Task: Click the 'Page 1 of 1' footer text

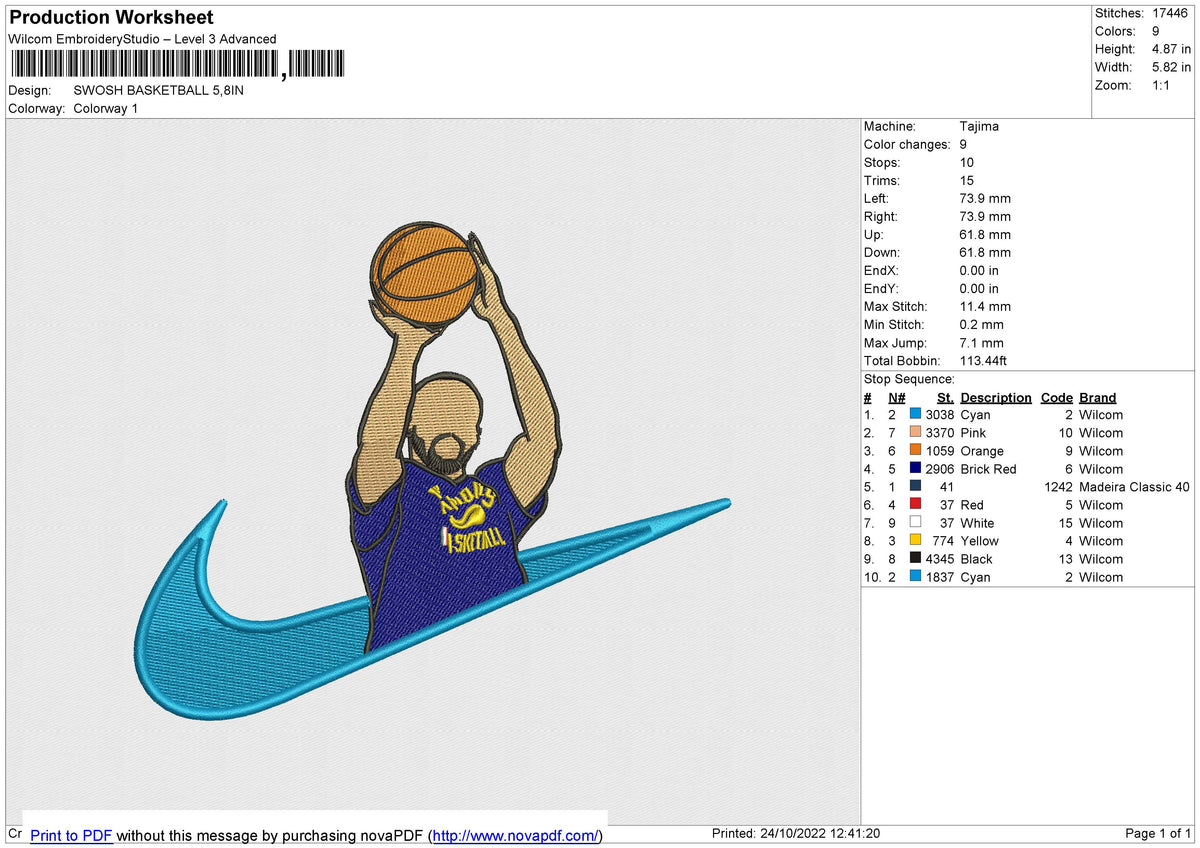Action: 1158,833
